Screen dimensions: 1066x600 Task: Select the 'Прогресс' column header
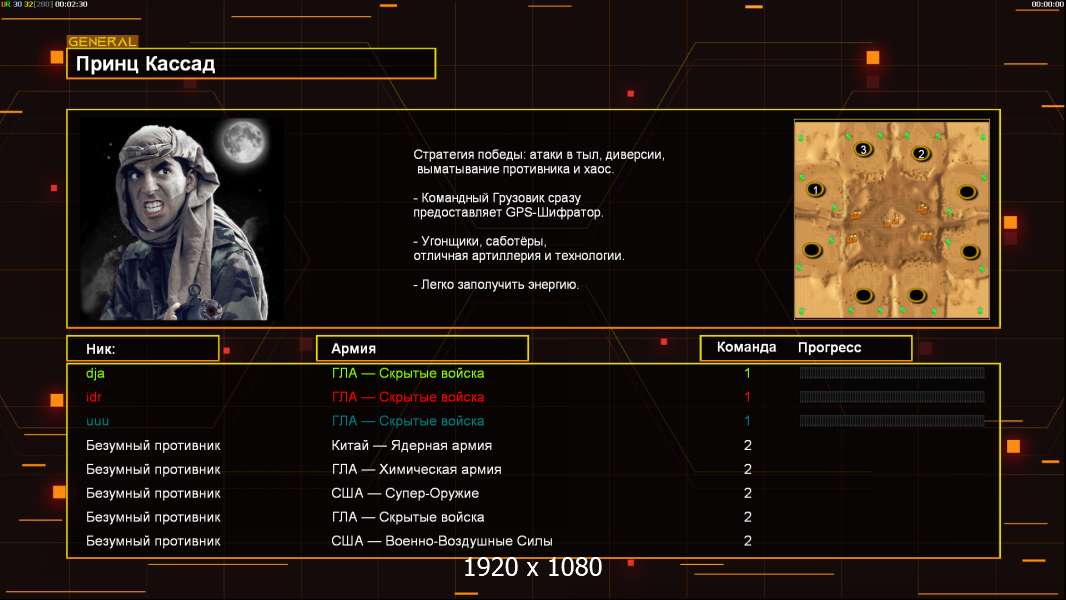pyautogui.click(x=829, y=348)
